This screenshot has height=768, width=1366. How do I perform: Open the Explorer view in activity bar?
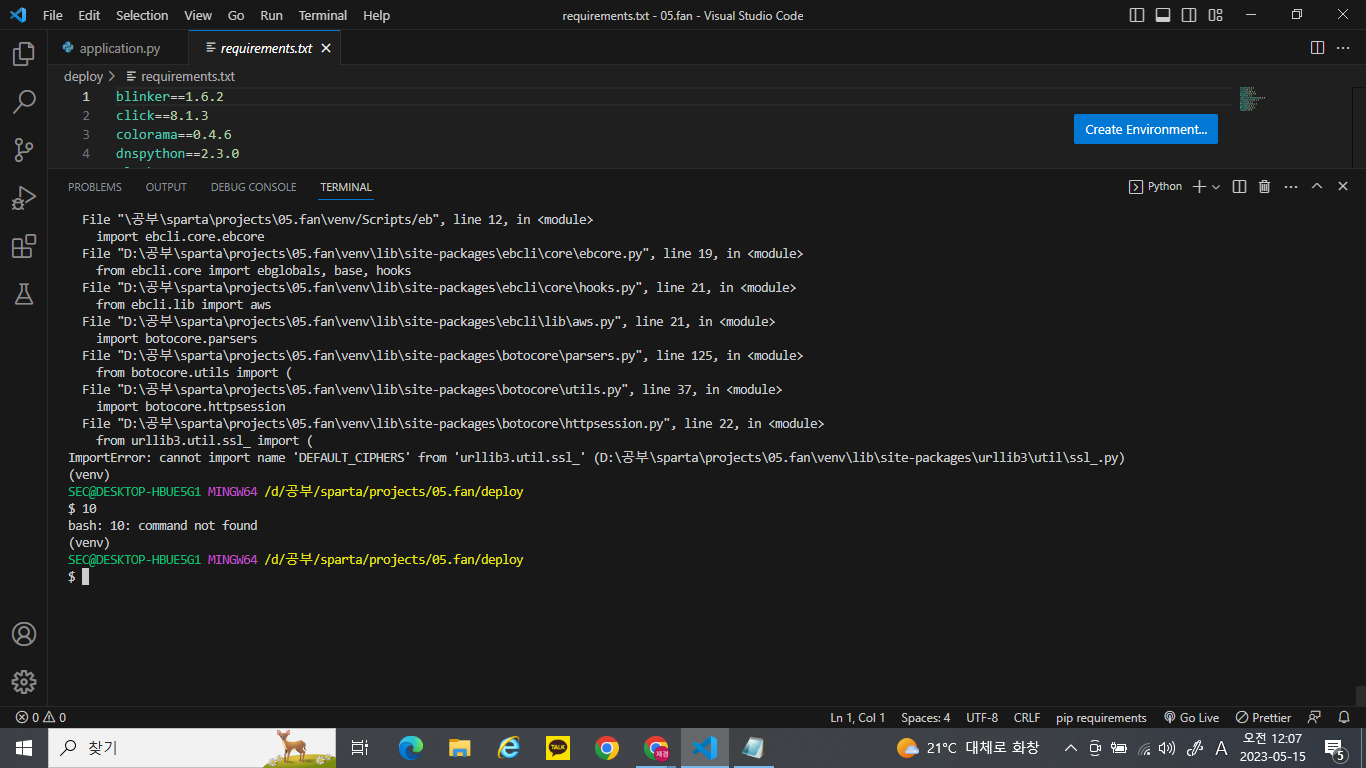coord(24,54)
